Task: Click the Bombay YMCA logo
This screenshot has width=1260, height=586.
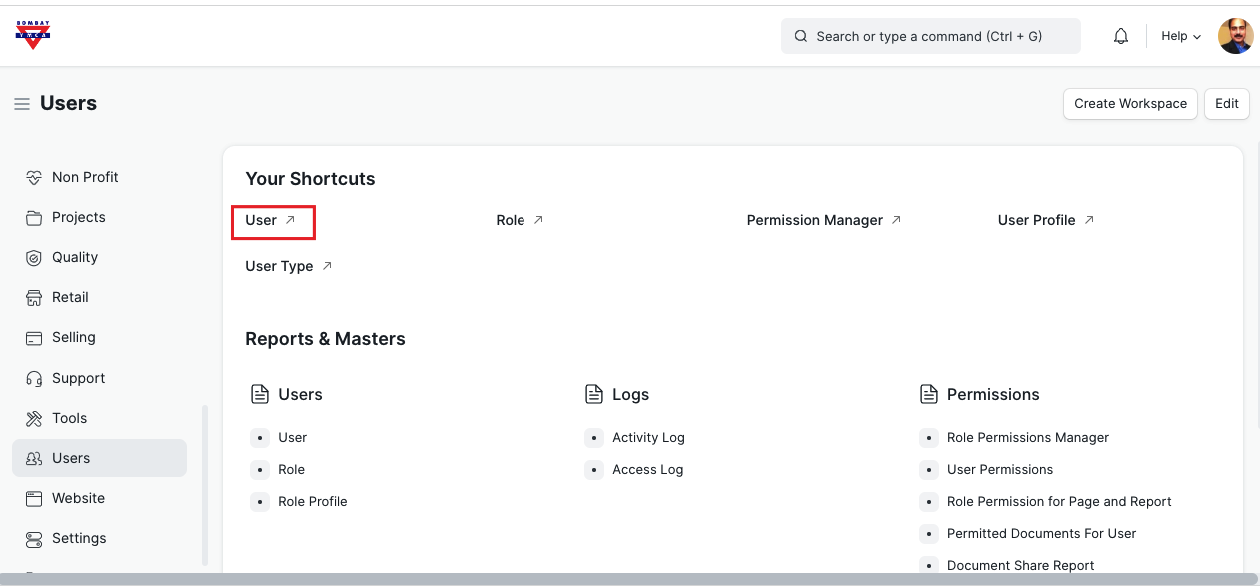Action: (33, 35)
